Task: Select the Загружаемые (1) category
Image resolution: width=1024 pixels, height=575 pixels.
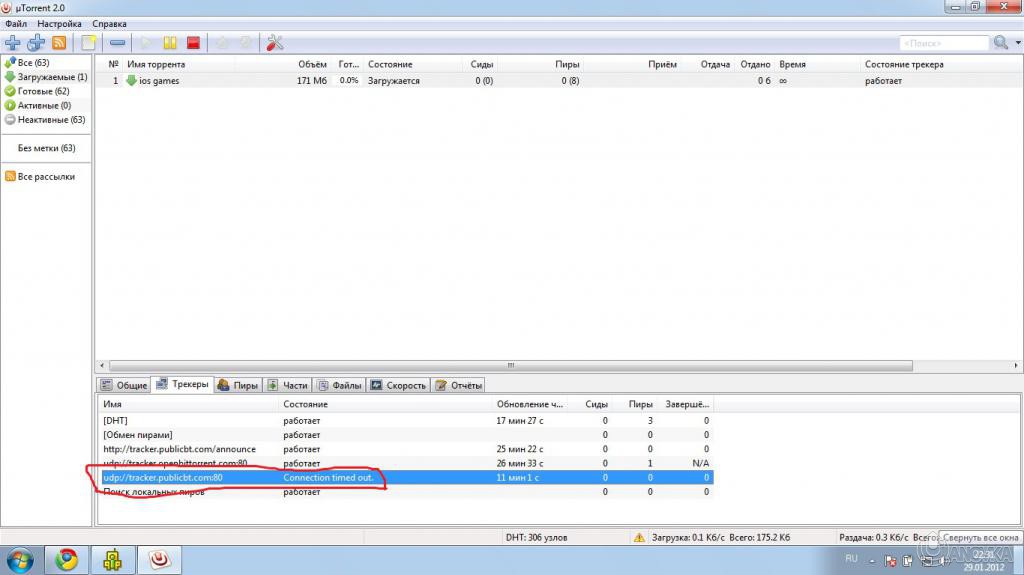Action: pyautogui.click(x=52, y=77)
